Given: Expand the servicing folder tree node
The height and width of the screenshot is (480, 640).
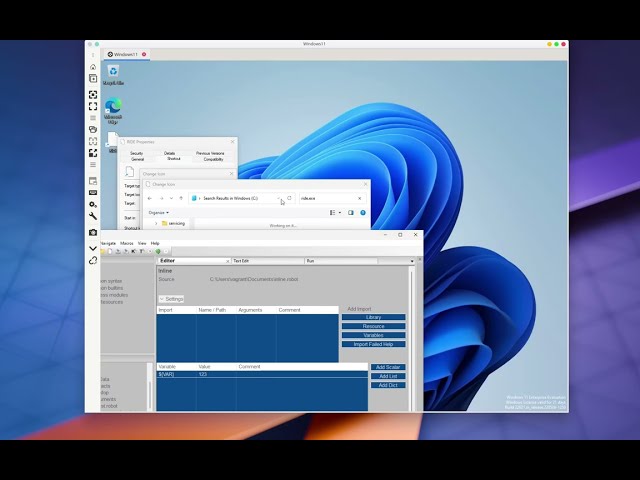Looking at the screenshot, I should [x=156, y=223].
